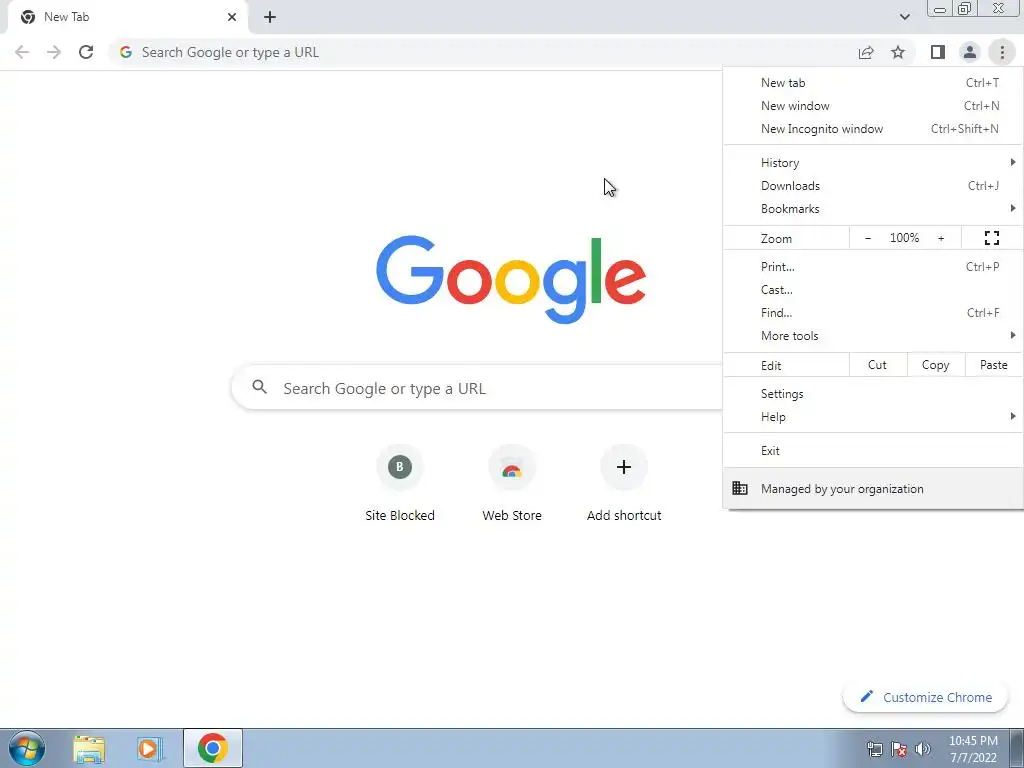Click the taskbar clock showing 10:45 PM

click(x=973, y=749)
